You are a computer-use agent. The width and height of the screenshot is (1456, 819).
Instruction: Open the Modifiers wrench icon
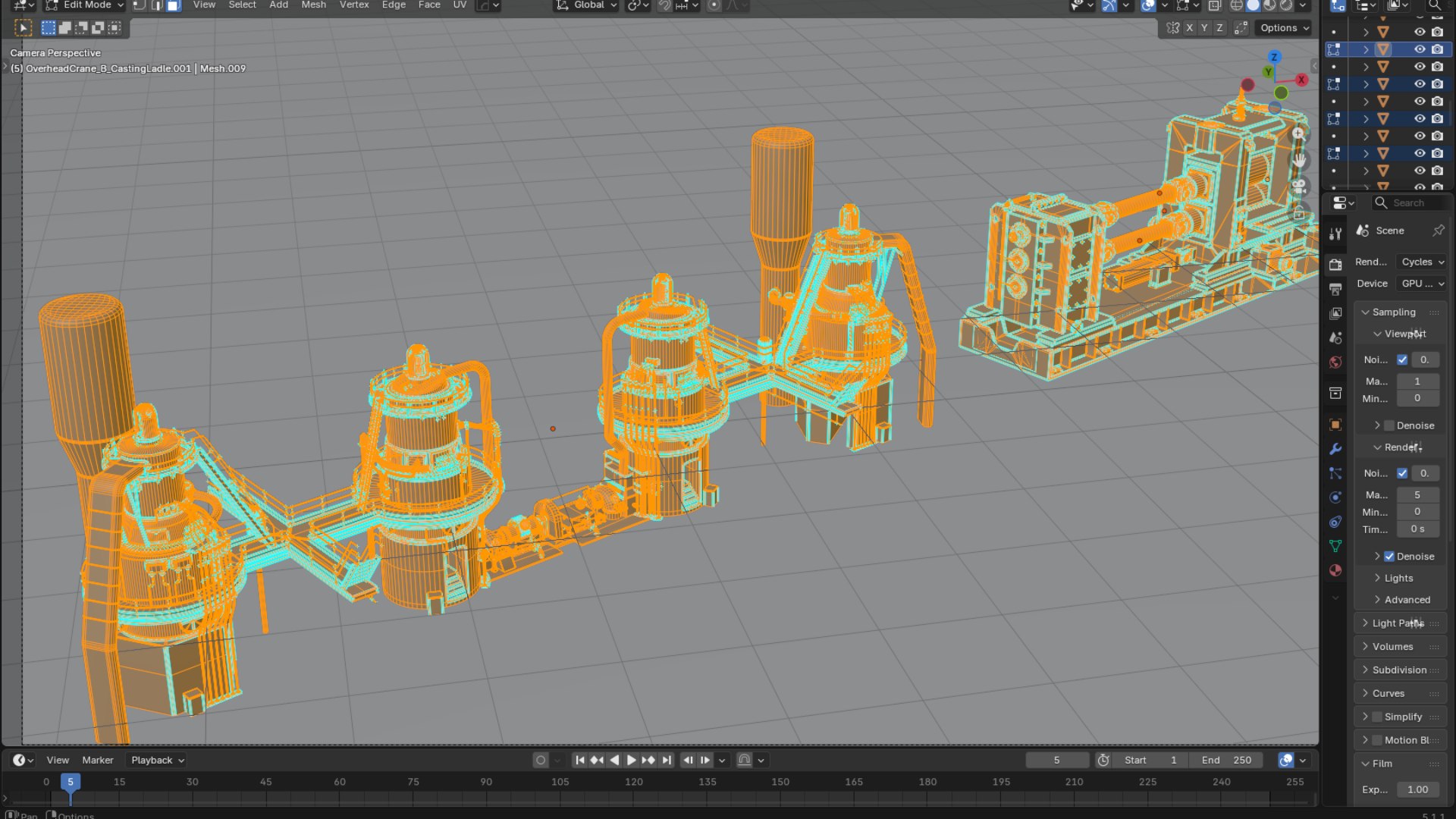pos(1335,449)
